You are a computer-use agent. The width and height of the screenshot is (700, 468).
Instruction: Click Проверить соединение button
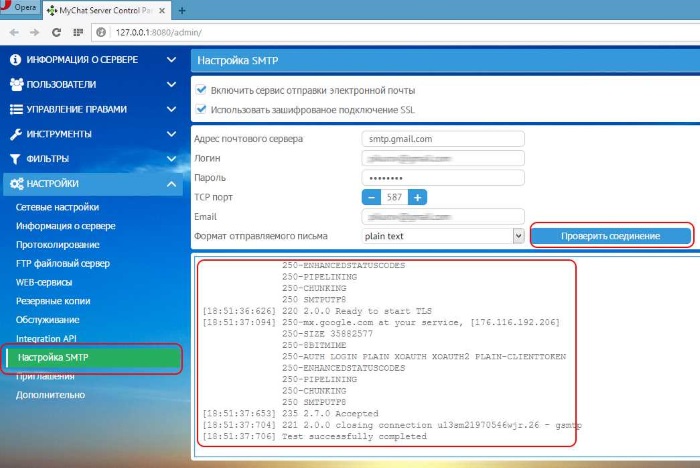coord(611,236)
